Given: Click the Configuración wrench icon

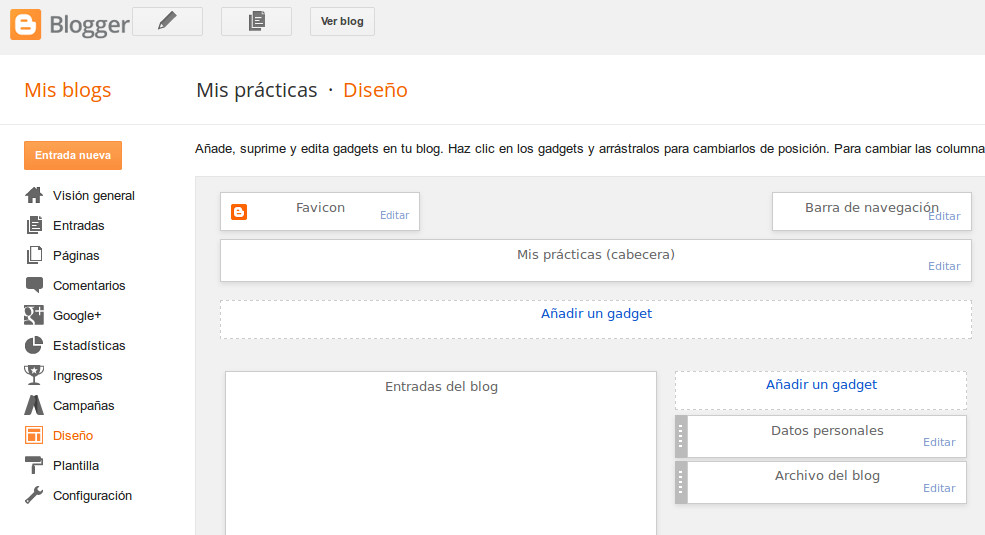Looking at the screenshot, I should click(x=34, y=495).
